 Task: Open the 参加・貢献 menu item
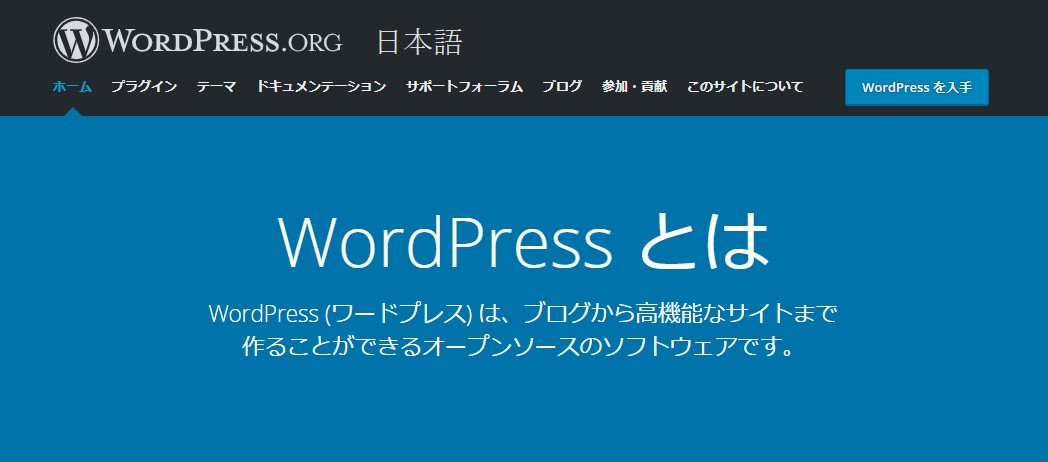(x=634, y=87)
